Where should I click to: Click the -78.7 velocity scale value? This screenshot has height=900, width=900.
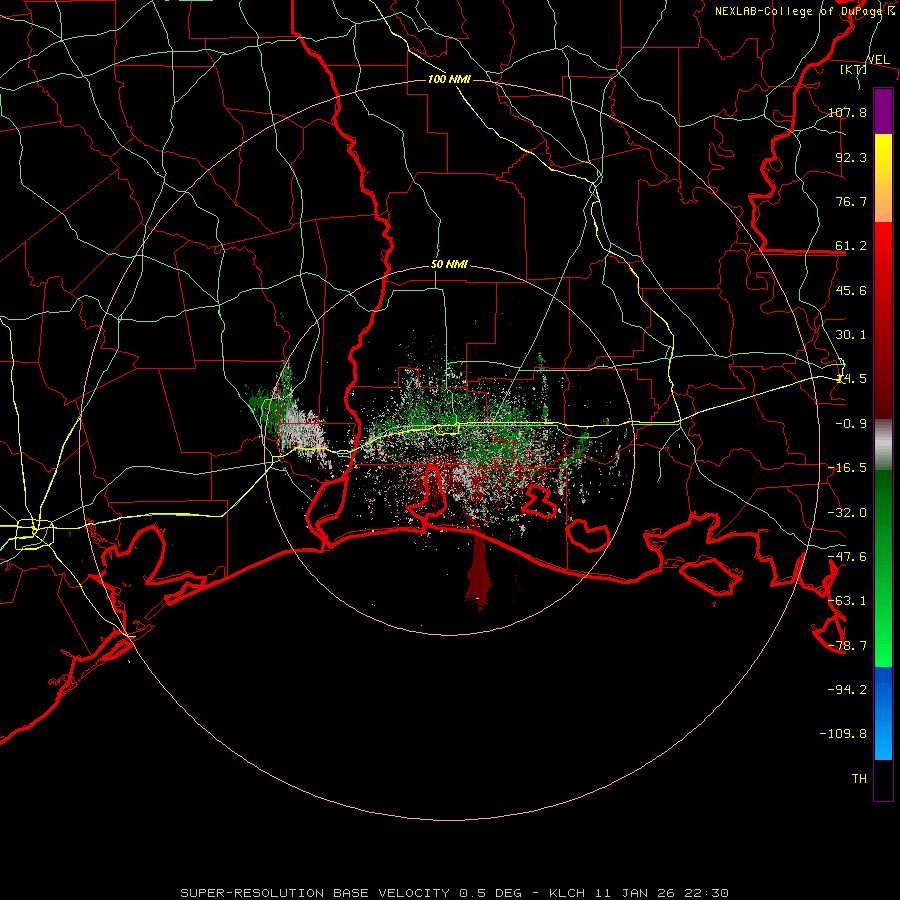[x=847, y=646]
